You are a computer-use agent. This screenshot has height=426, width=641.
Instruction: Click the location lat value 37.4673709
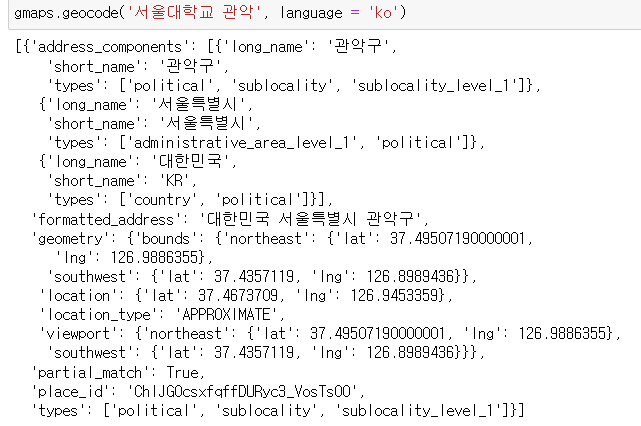238,296
